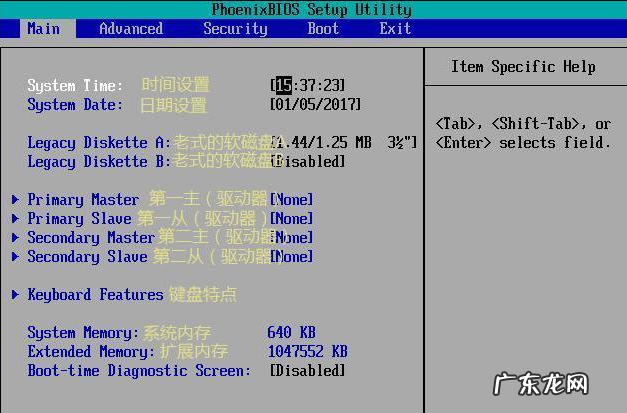Click the Extended Memory value 1047552 KB
This screenshot has width=627, height=413.
[307, 352]
